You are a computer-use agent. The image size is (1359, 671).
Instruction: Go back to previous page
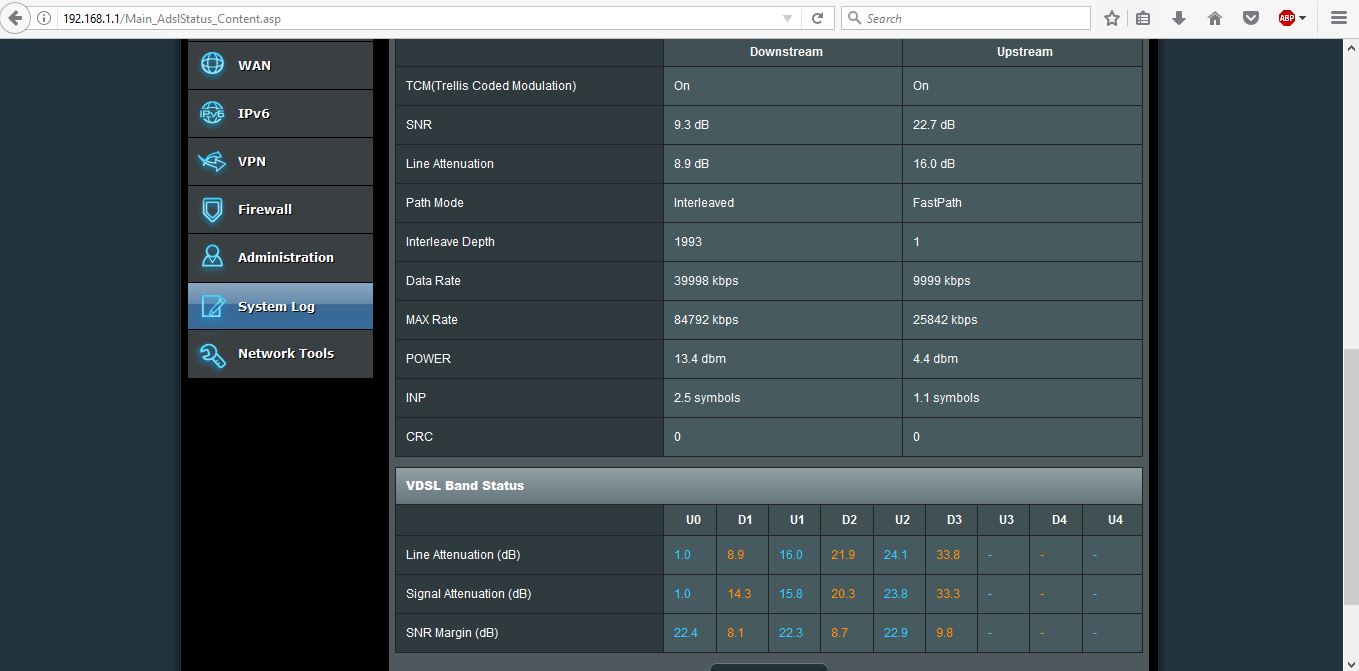(15, 18)
